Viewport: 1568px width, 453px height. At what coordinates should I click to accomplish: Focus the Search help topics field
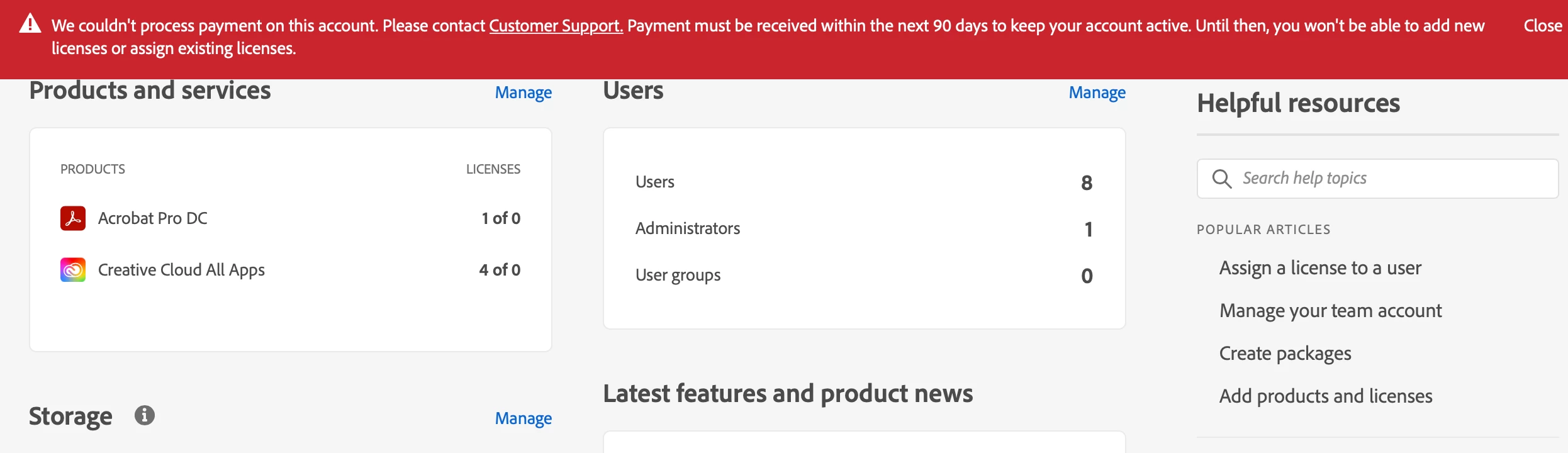pyautogui.click(x=1377, y=179)
